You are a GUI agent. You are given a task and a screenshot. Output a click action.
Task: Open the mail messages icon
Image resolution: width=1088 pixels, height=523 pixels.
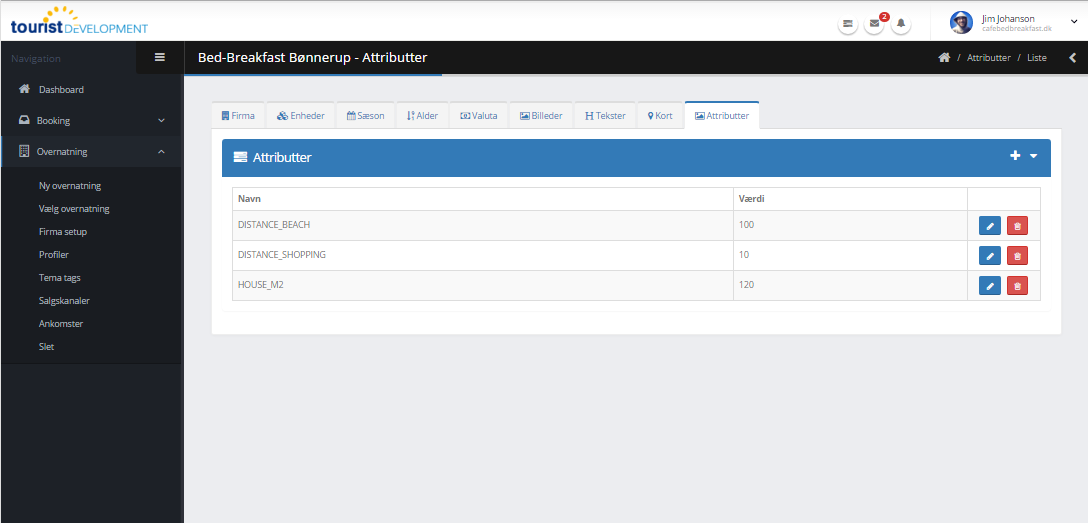874,23
